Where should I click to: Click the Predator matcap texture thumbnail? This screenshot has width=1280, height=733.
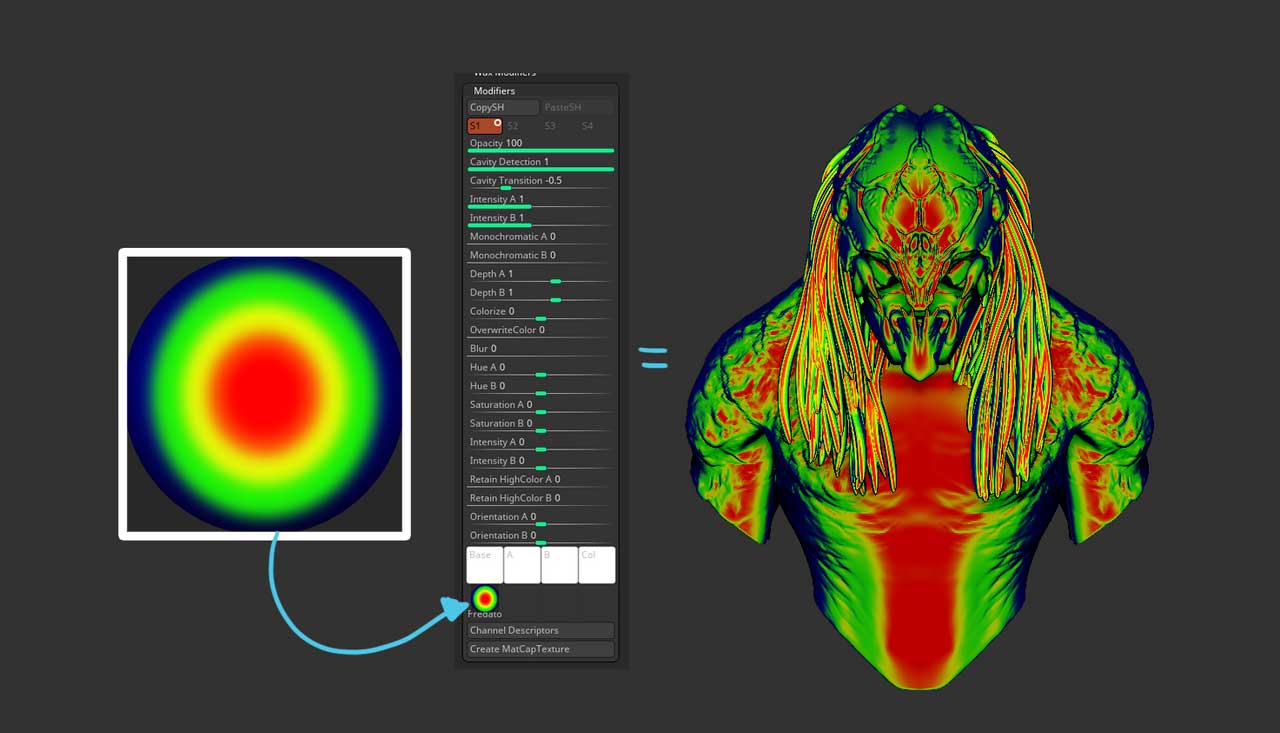485,599
